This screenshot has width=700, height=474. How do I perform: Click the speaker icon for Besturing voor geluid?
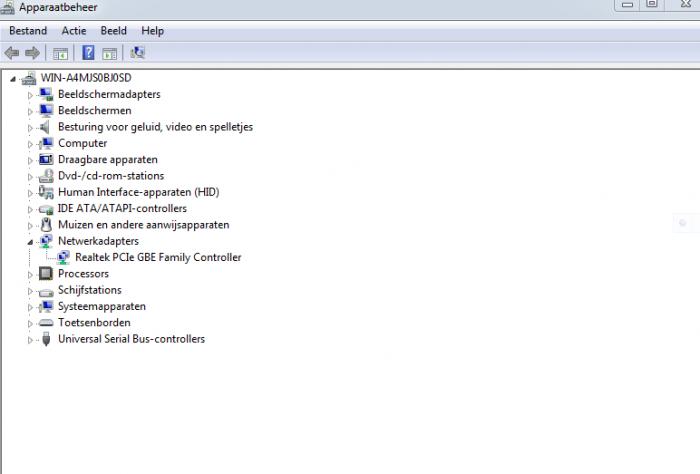pos(45,127)
